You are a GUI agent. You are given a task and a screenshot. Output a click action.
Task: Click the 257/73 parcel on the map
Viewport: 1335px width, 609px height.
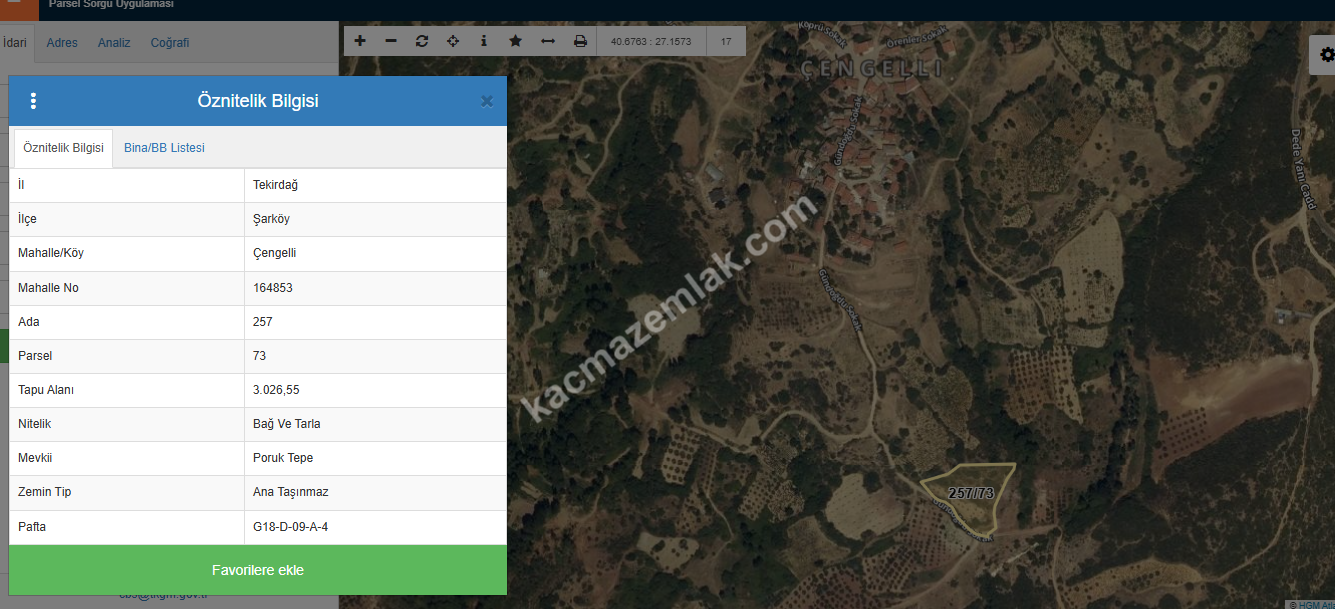point(970,494)
